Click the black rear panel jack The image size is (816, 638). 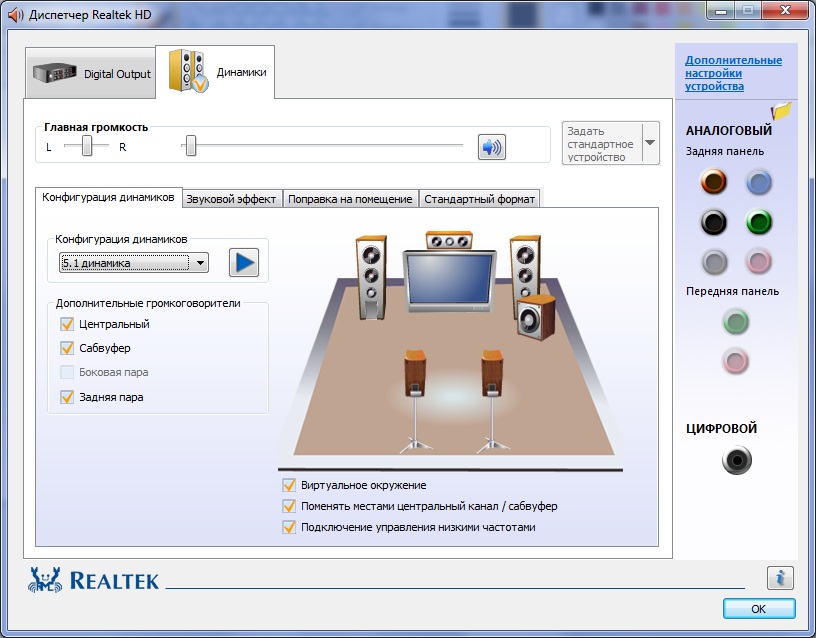pyautogui.click(x=712, y=222)
